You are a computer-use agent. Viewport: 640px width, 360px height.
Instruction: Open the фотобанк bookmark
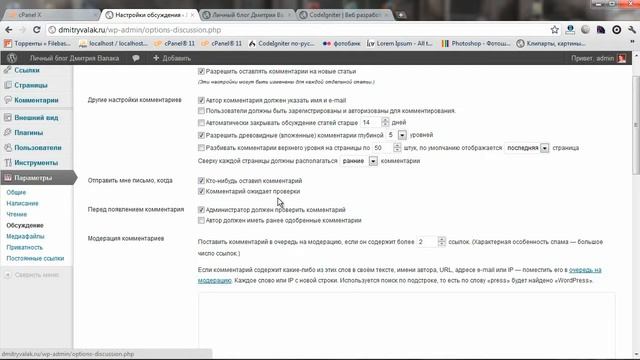point(342,43)
